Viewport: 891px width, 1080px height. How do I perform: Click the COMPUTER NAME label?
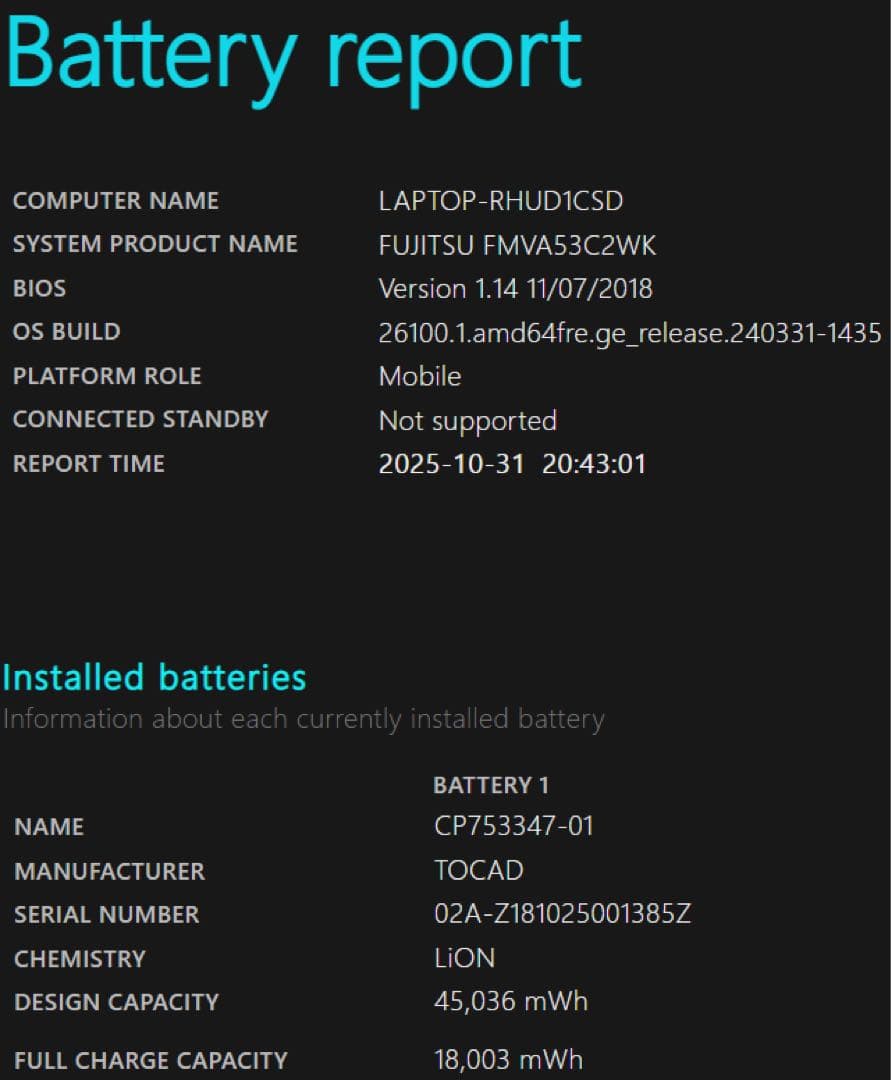click(x=115, y=201)
